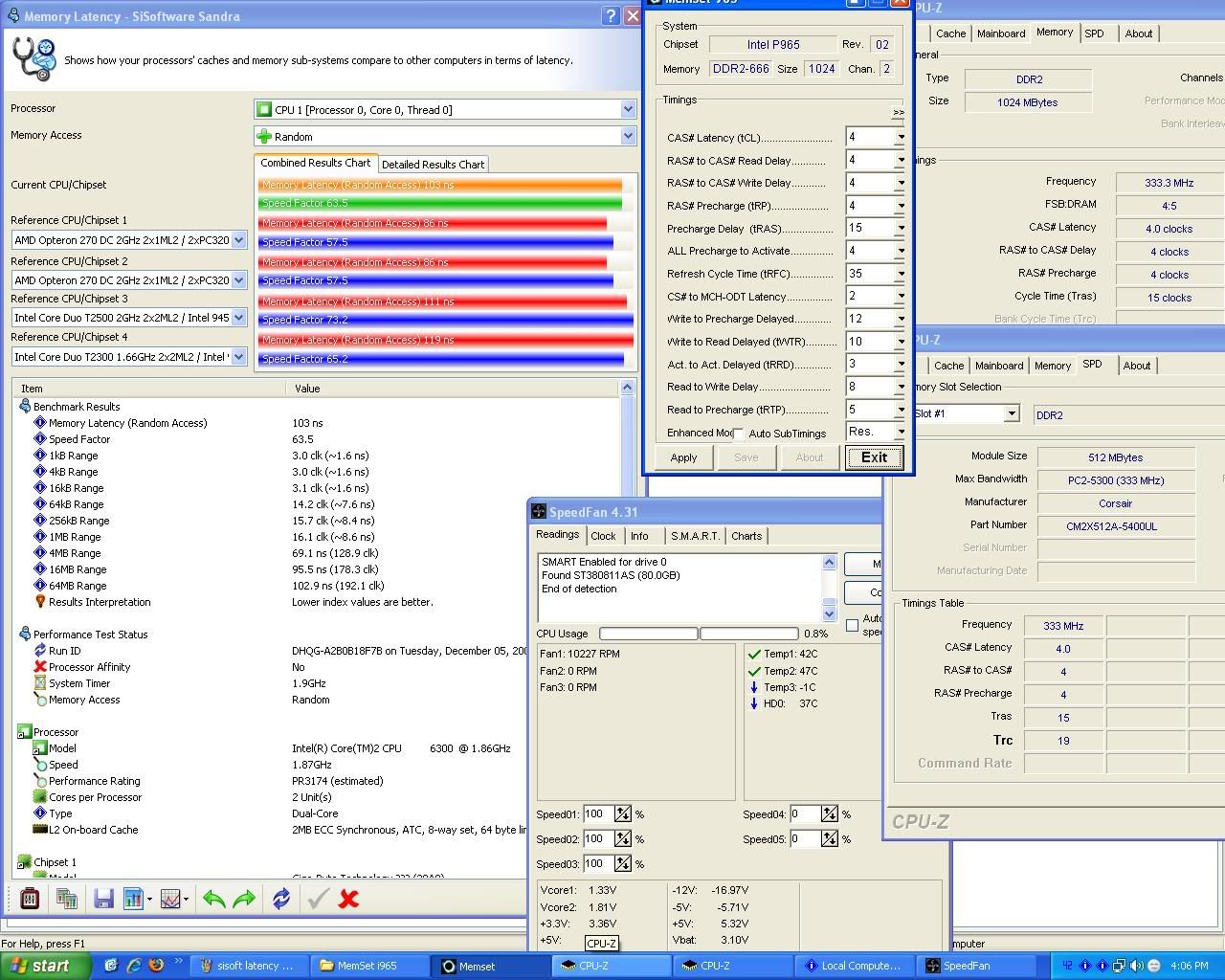Click Speed01 up/down spinner in SpeedFan
The image size is (1225, 980).
(623, 814)
